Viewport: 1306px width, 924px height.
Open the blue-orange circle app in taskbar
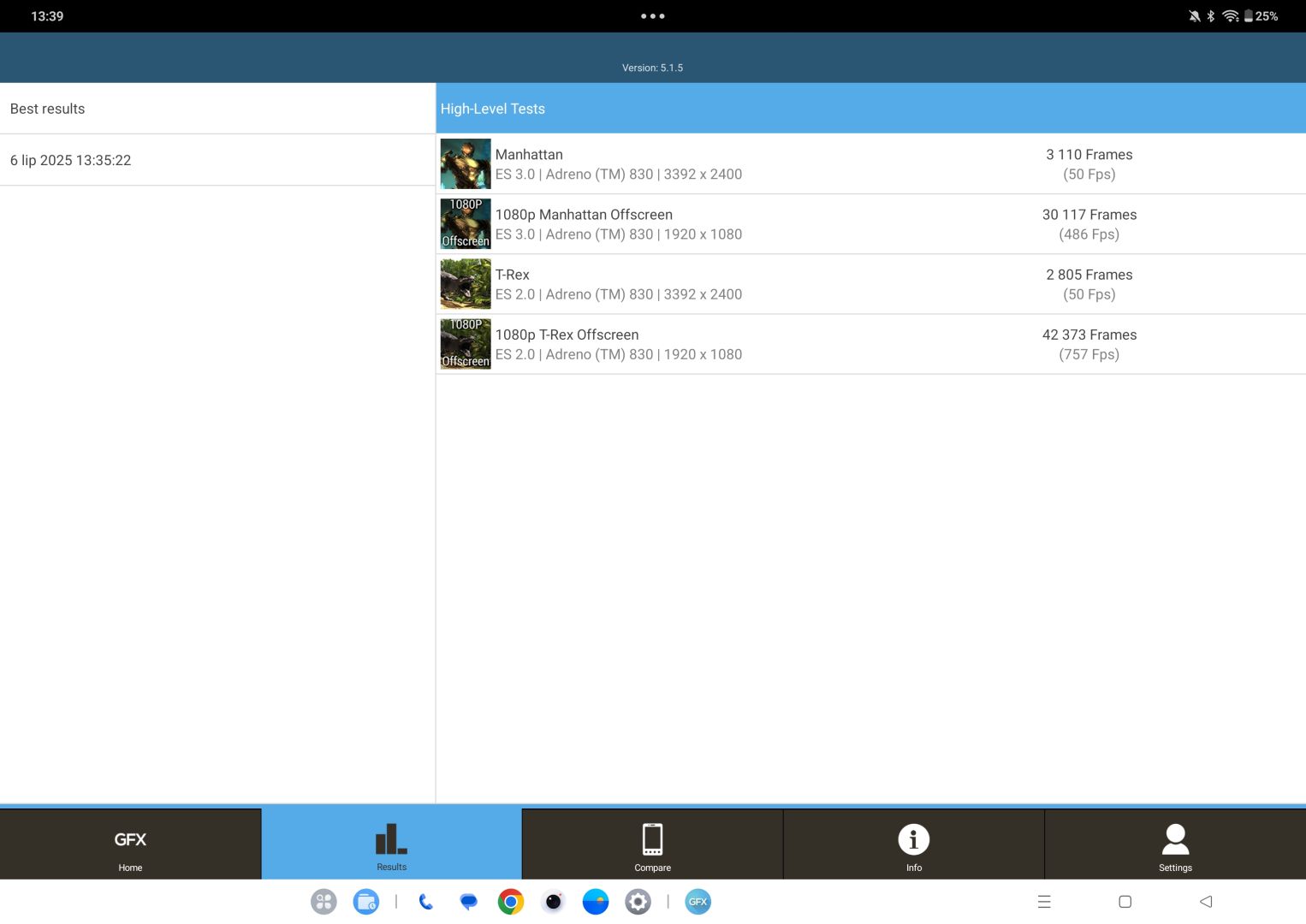point(596,902)
